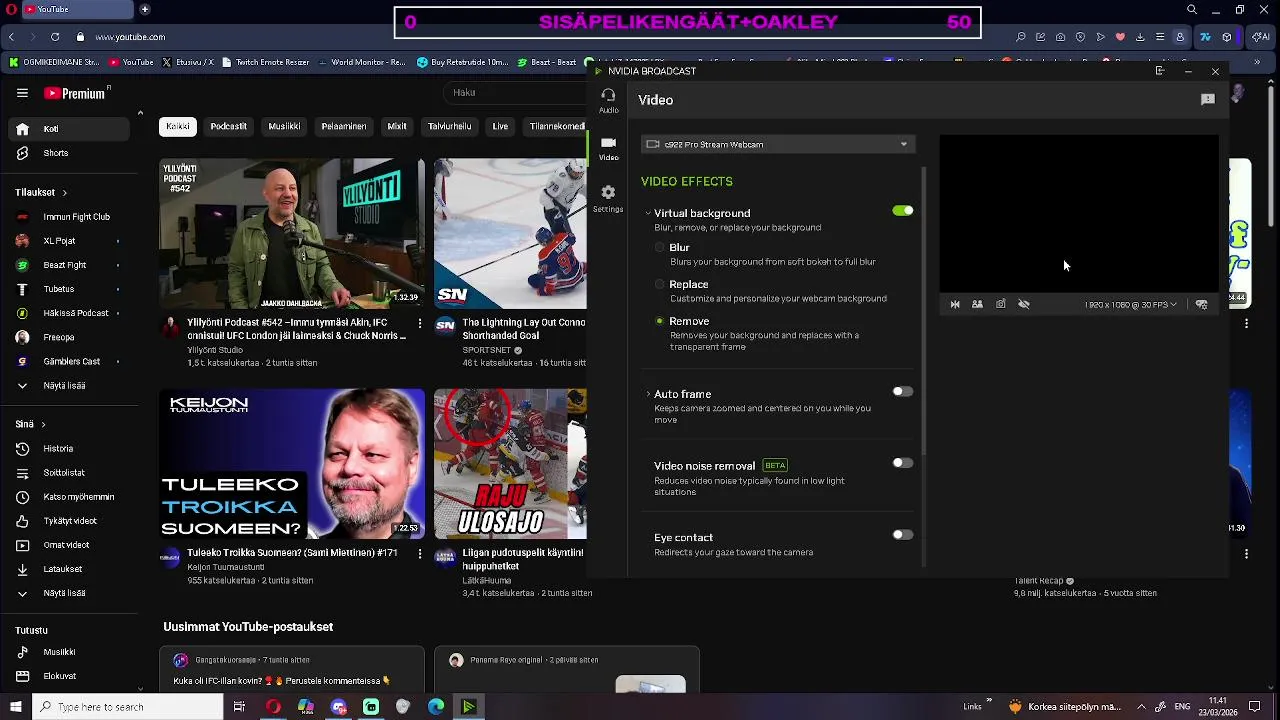Click the Opera search zoom icon
This screenshot has height=720, width=1280.
point(1020,37)
